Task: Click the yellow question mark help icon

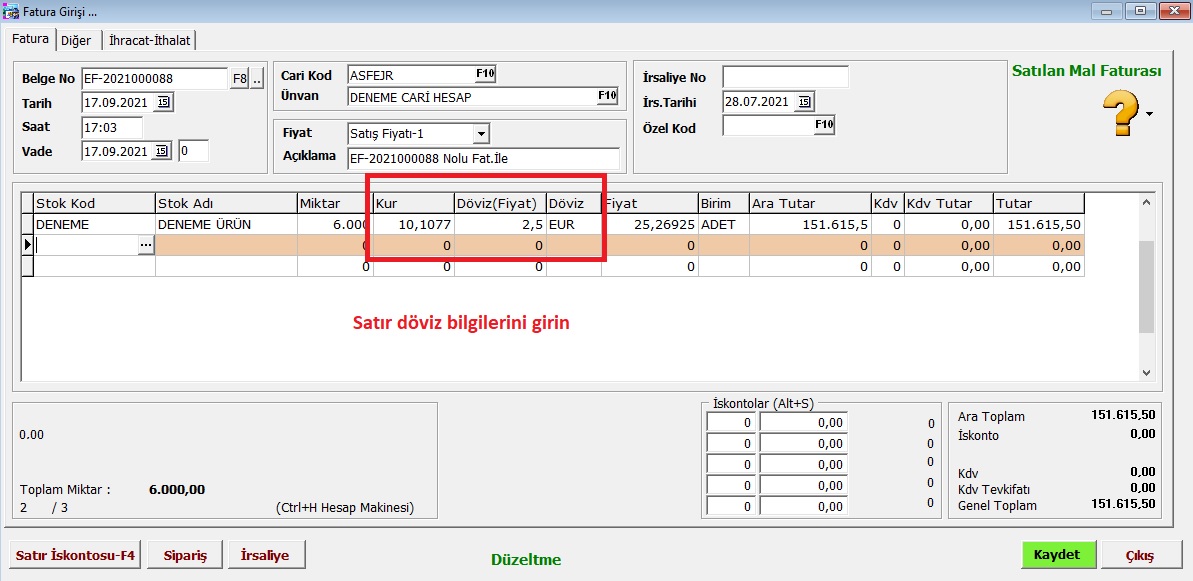Action: point(1121,113)
